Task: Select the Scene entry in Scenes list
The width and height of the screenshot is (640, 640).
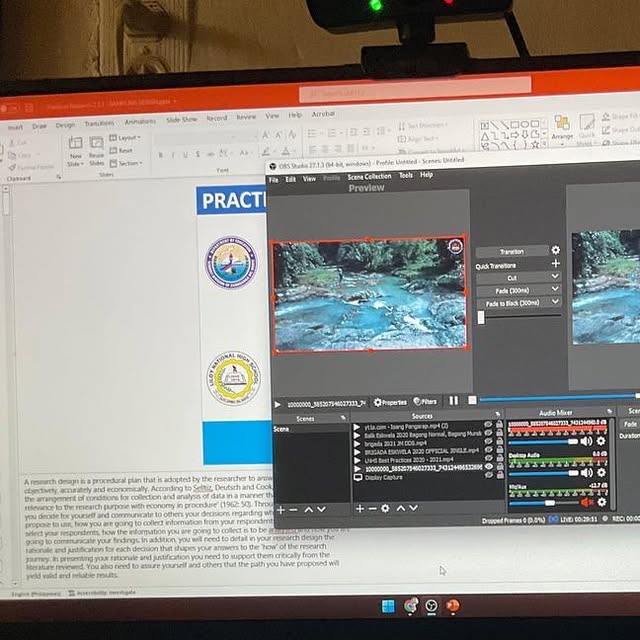Action: [x=311, y=429]
